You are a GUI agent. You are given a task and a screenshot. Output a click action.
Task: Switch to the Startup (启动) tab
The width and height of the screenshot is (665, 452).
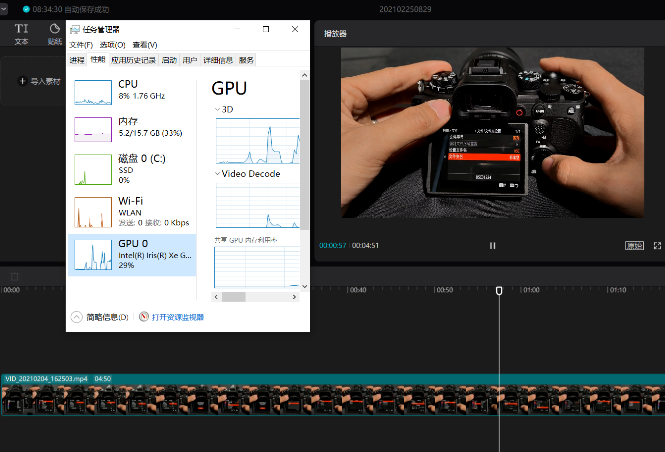click(169, 60)
